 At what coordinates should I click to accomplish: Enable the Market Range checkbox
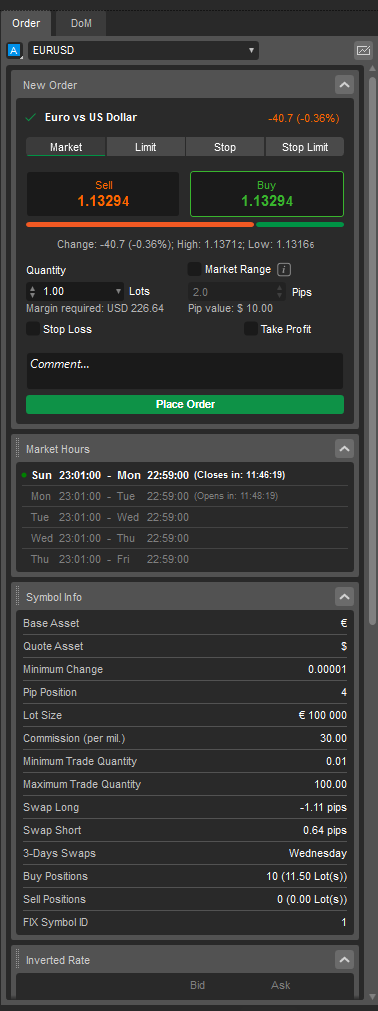coord(194,269)
